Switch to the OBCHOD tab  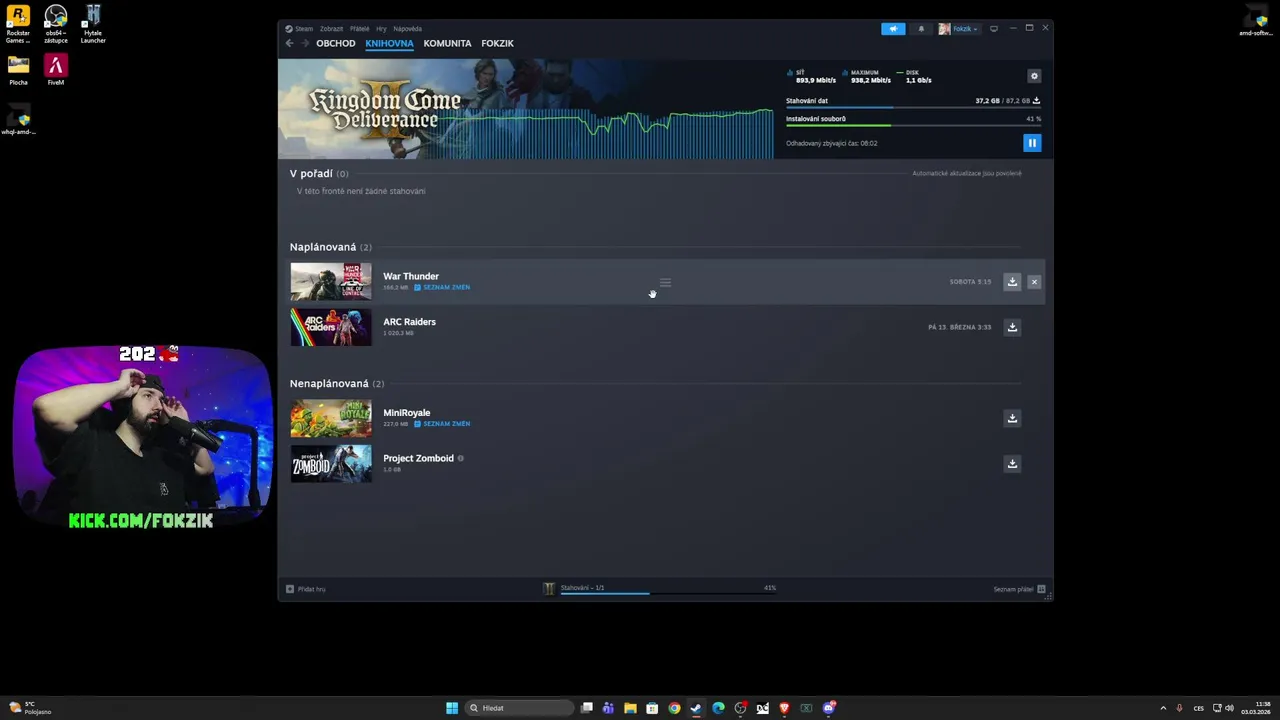click(336, 44)
